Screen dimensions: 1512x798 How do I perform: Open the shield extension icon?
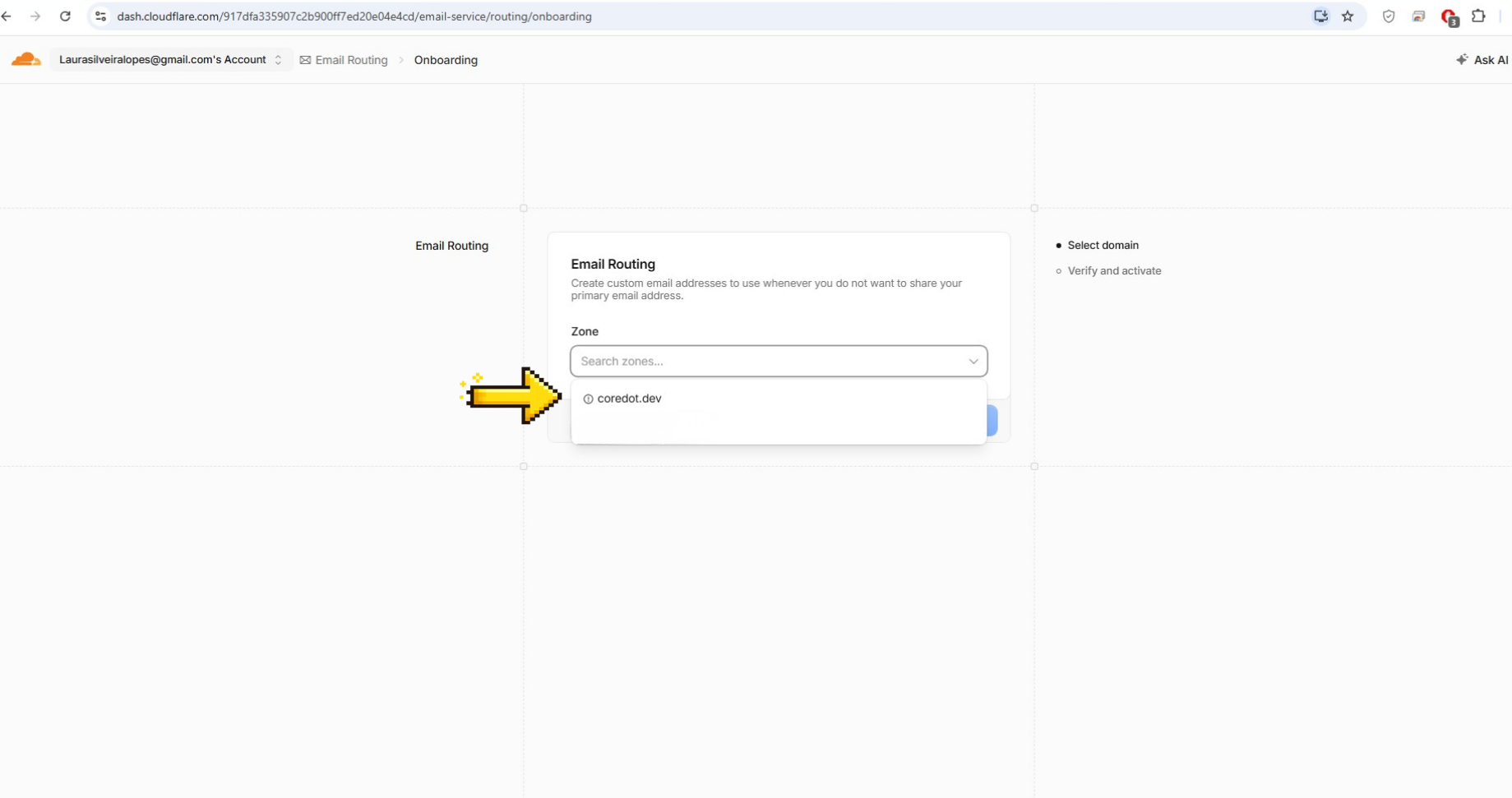[1389, 16]
